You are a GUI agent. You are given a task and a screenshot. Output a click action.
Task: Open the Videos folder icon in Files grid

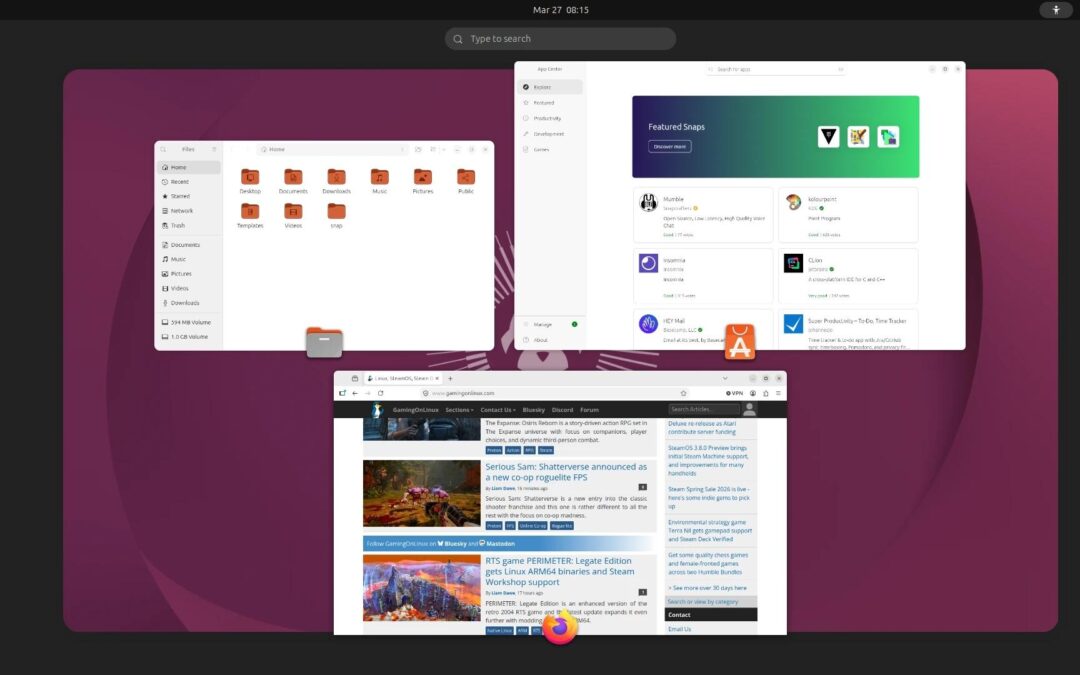pos(293,211)
